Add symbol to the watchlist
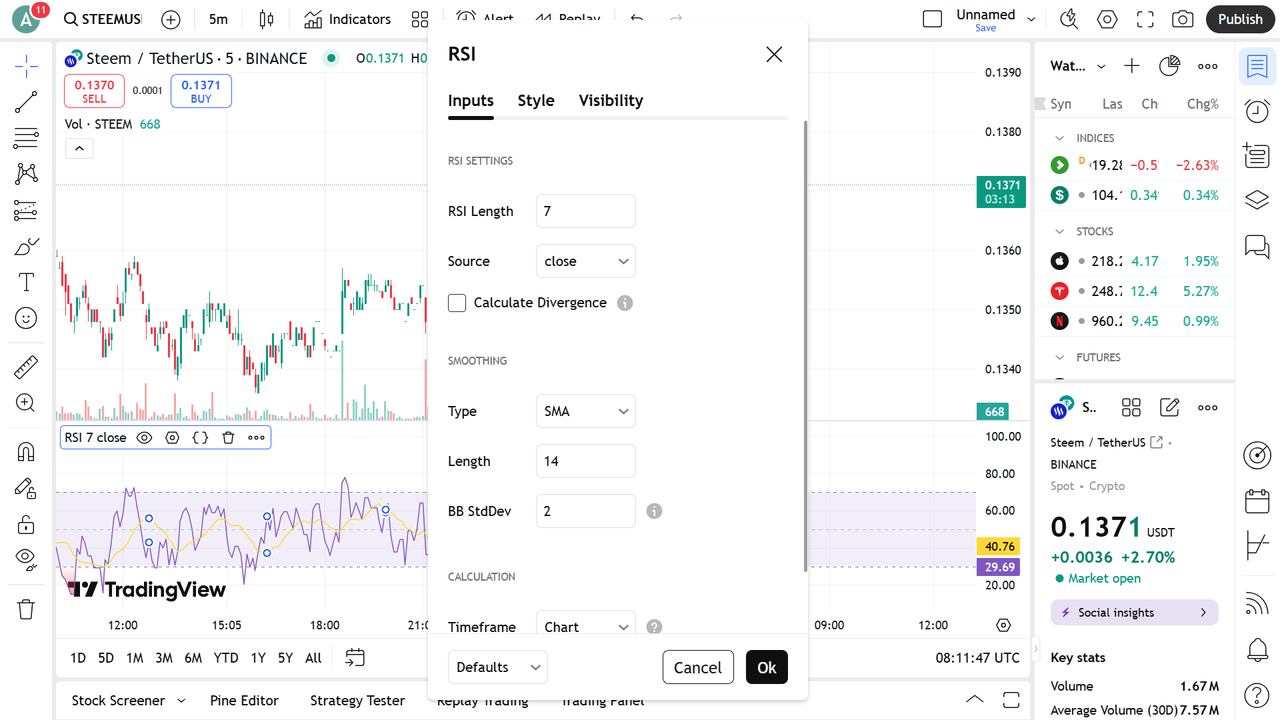 click(1131, 66)
